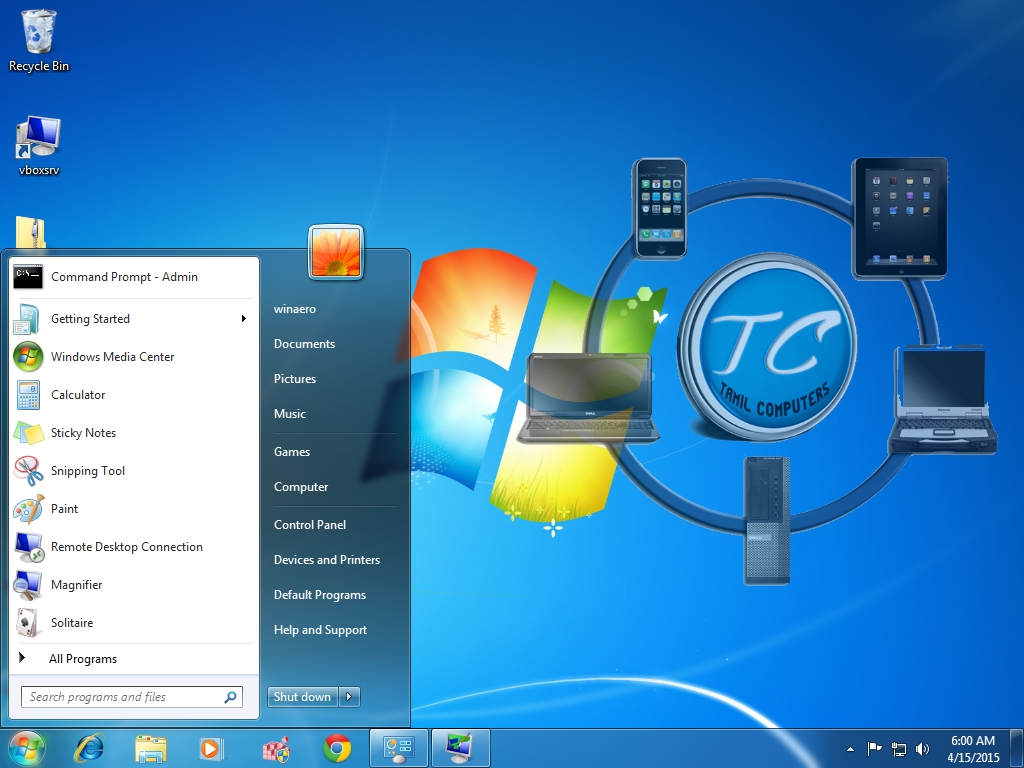Click the Sticky Notes icon
The image size is (1024, 768).
pyautogui.click(x=28, y=433)
